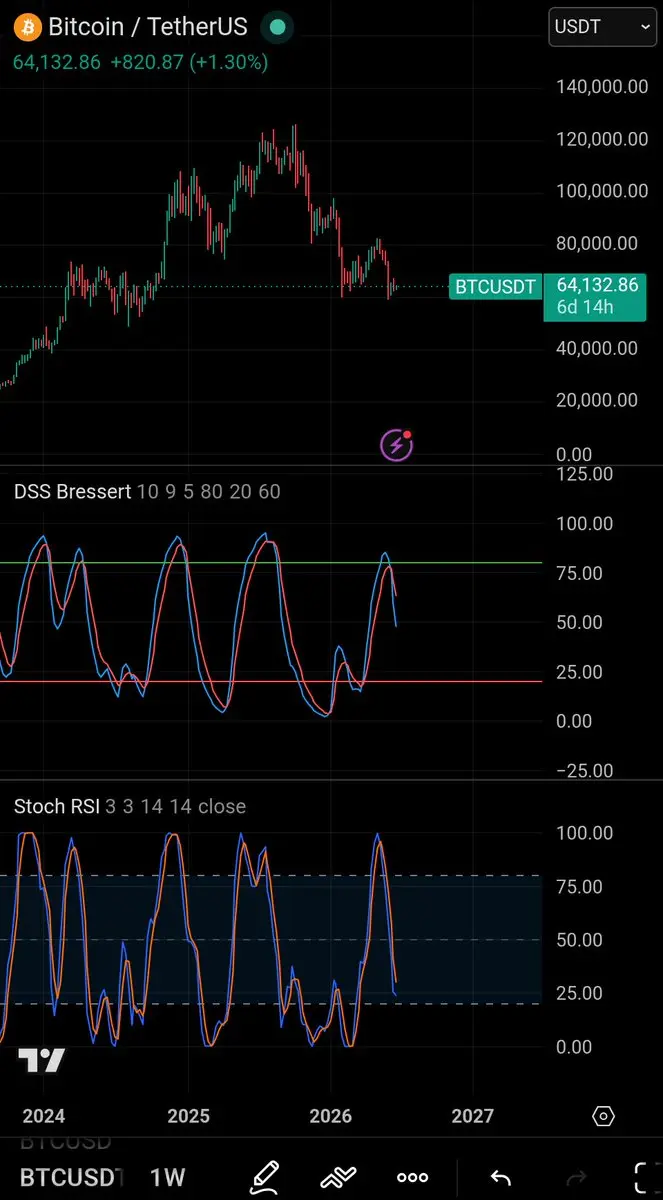Click the BTCUSDT price label tag

pyautogui.click(x=495, y=287)
